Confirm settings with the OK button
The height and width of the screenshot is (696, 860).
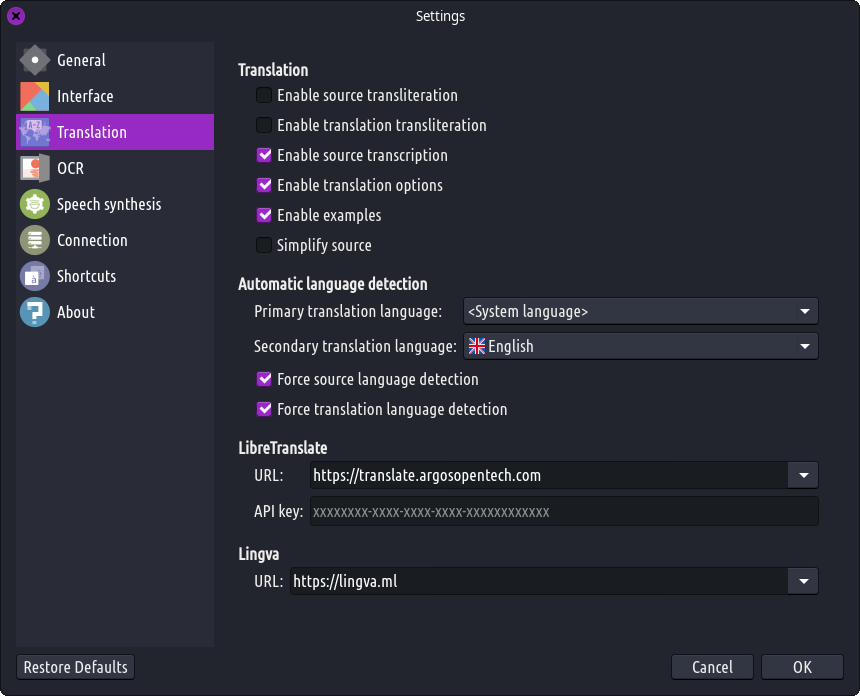[x=802, y=667]
